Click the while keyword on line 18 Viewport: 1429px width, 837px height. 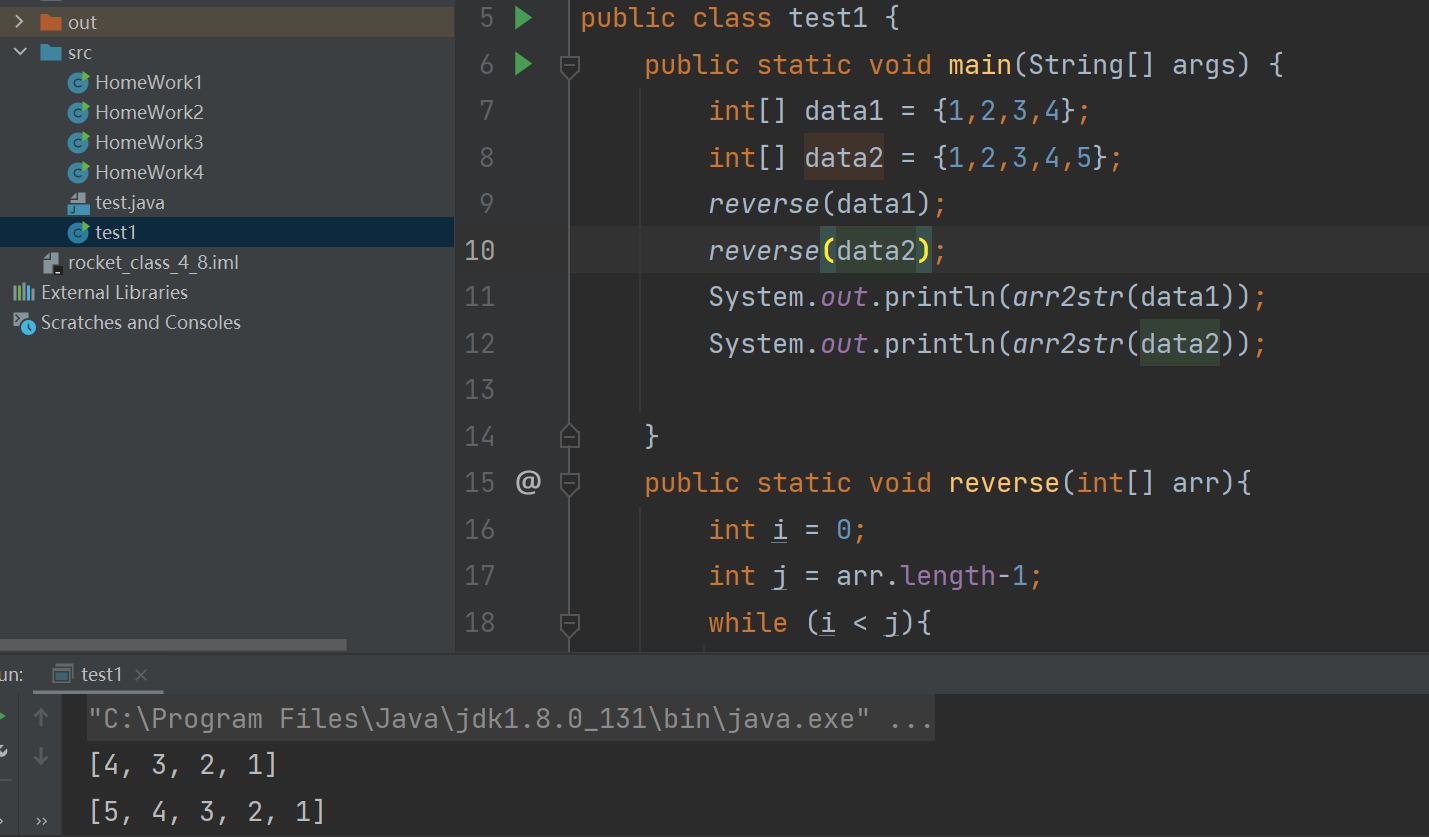748,623
